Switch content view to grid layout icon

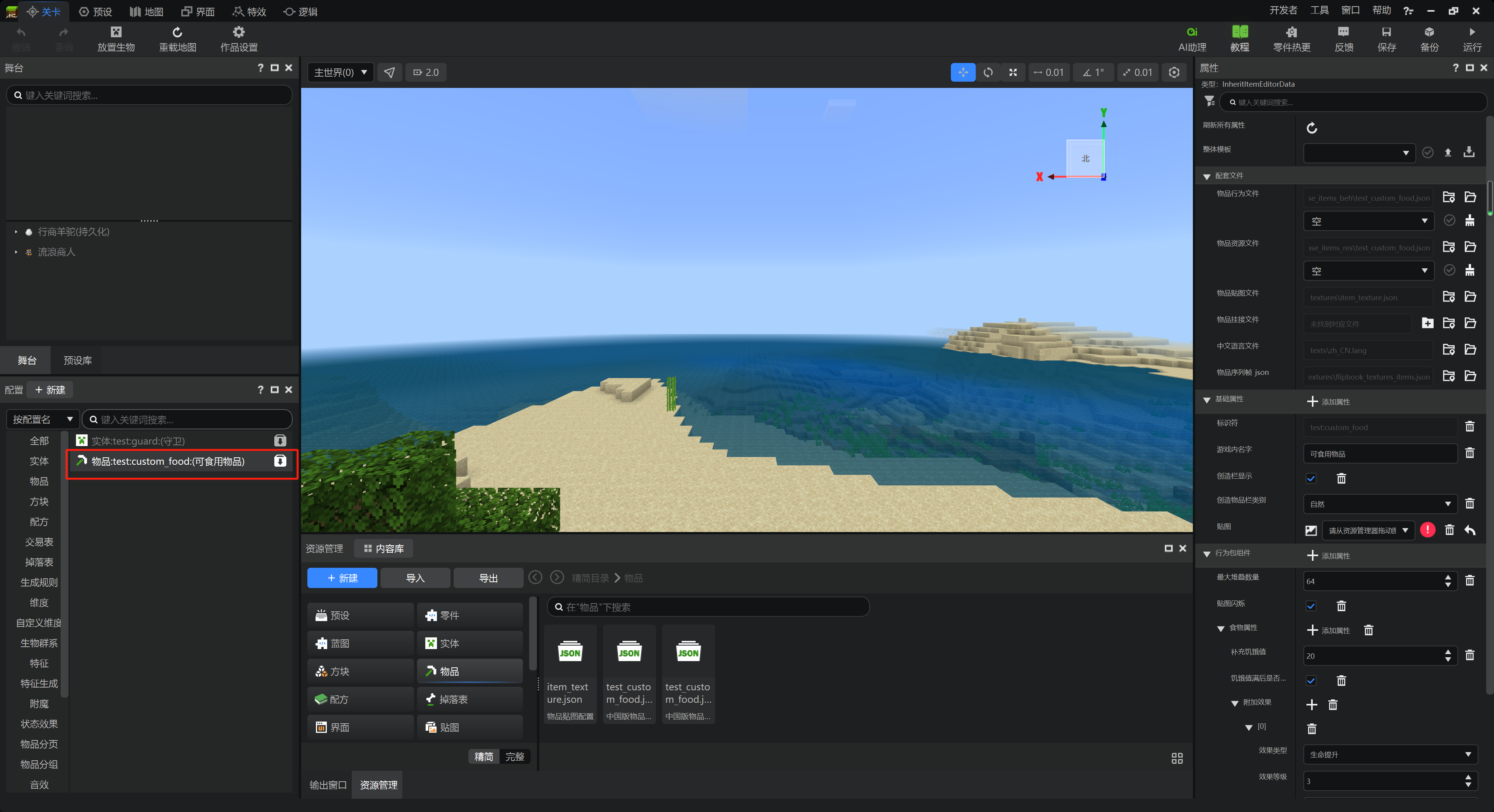click(x=1177, y=759)
